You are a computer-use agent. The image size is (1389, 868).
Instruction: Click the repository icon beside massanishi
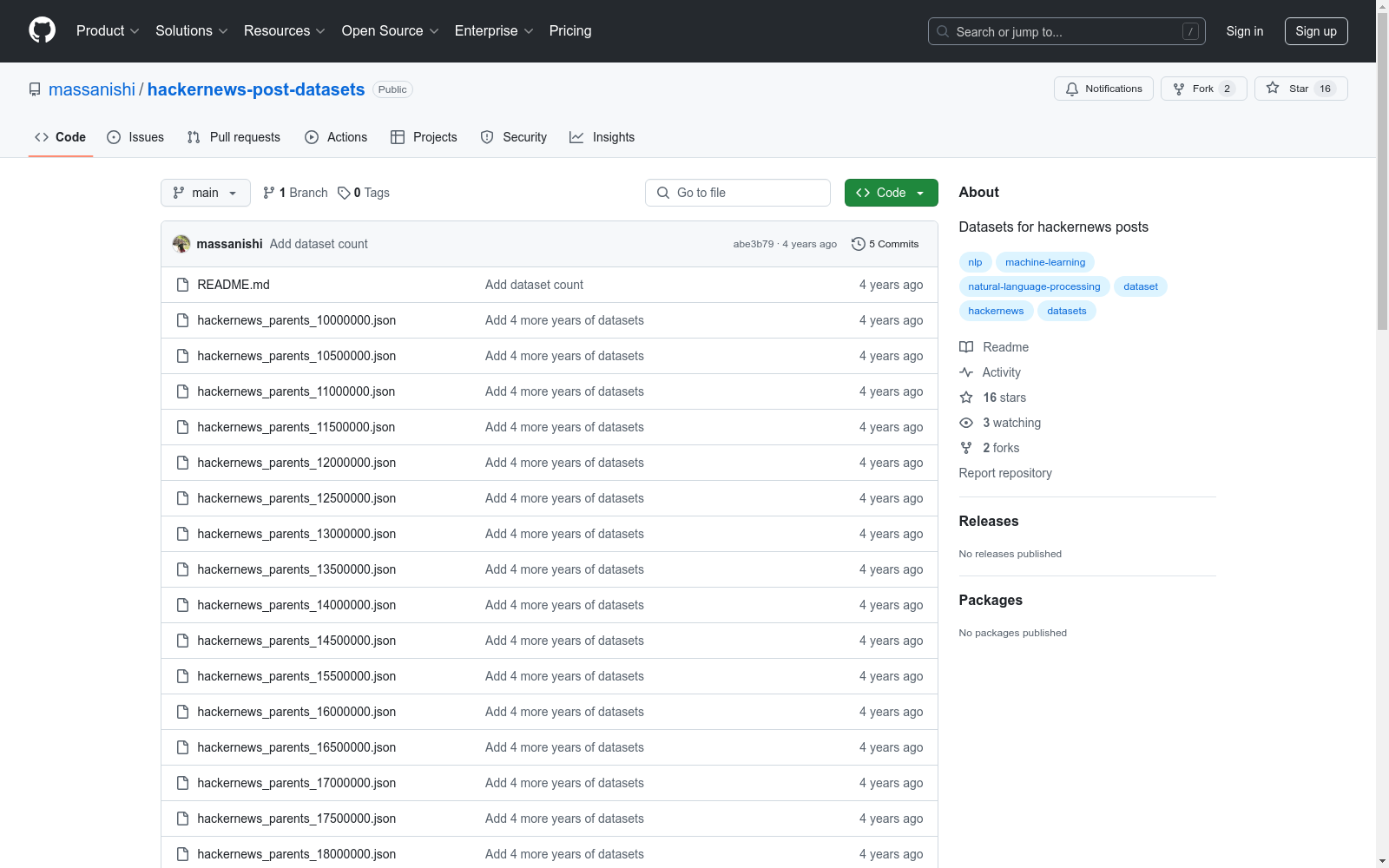pos(35,89)
